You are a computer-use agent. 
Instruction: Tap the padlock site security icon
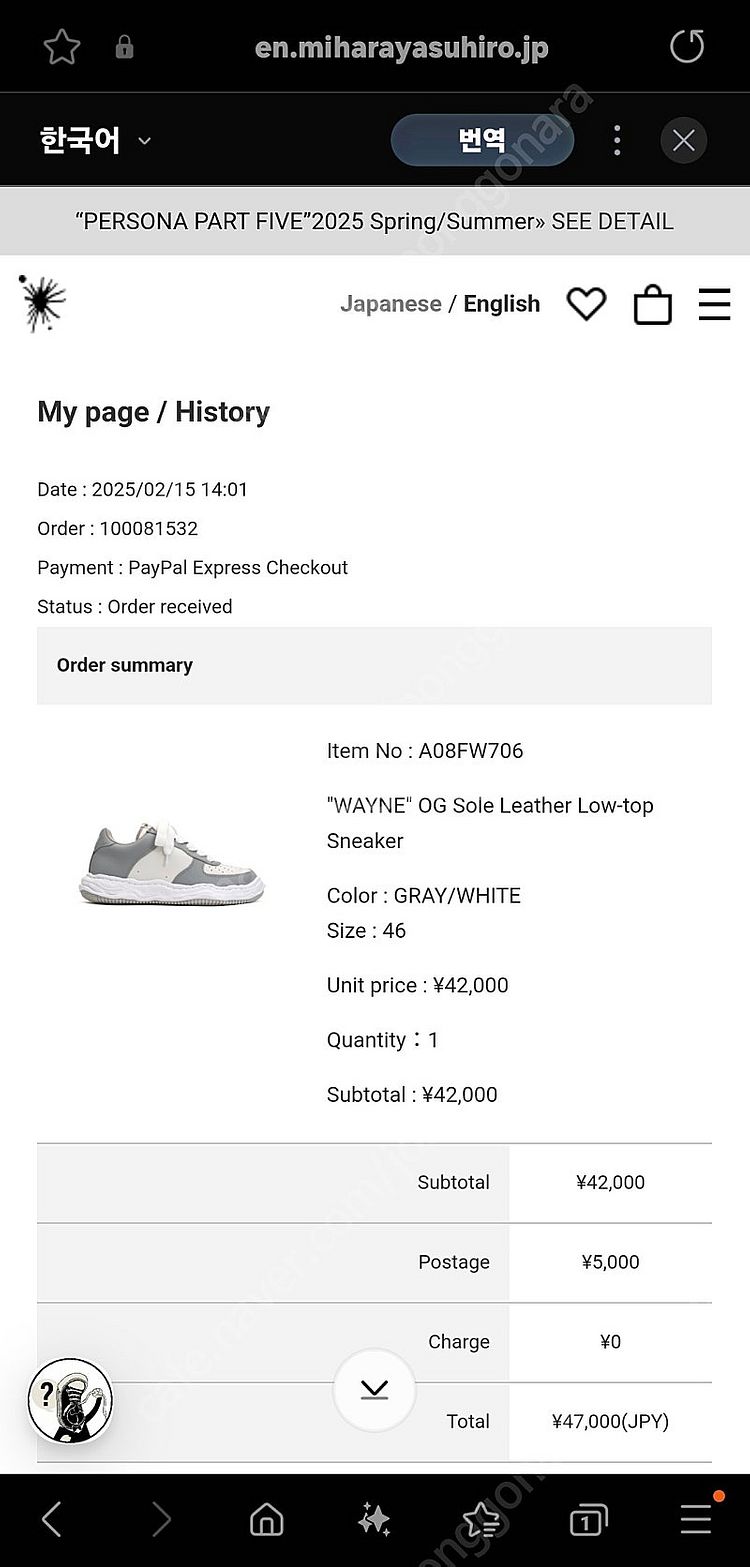coord(125,47)
